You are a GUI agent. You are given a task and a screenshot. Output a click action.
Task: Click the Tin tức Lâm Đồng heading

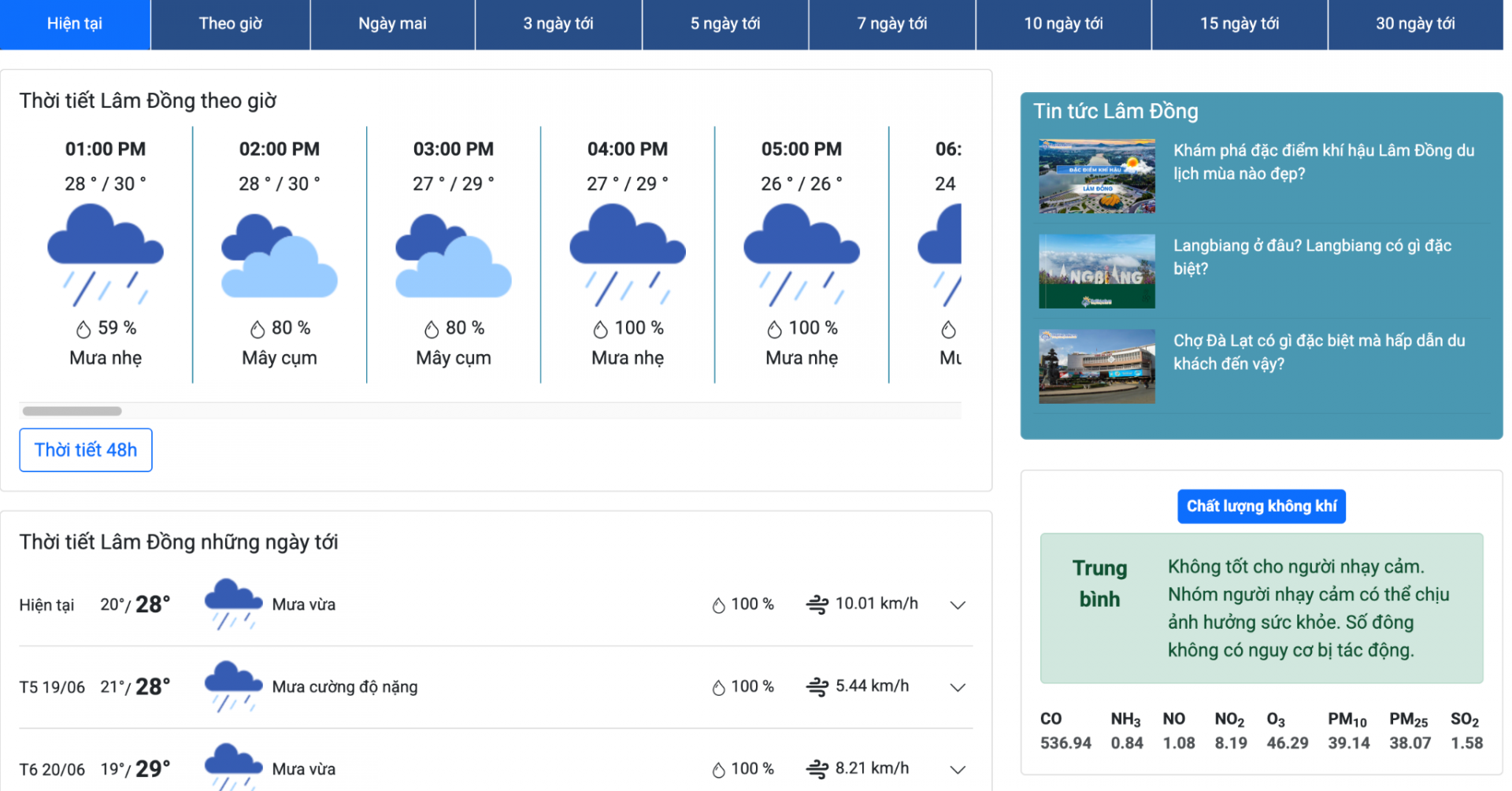point(1116,111)
